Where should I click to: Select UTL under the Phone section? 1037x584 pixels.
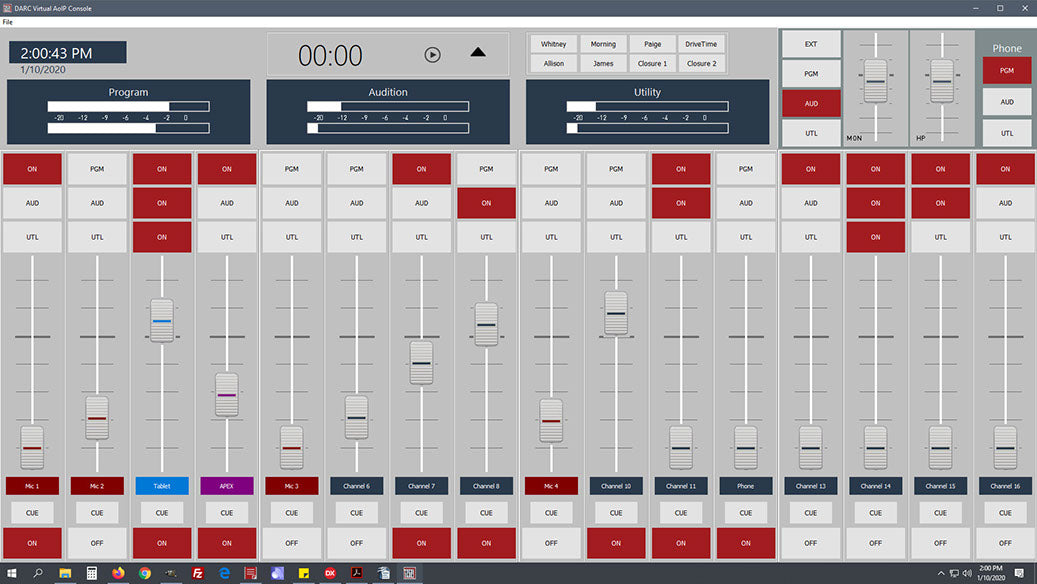[x=1007, y=133]
